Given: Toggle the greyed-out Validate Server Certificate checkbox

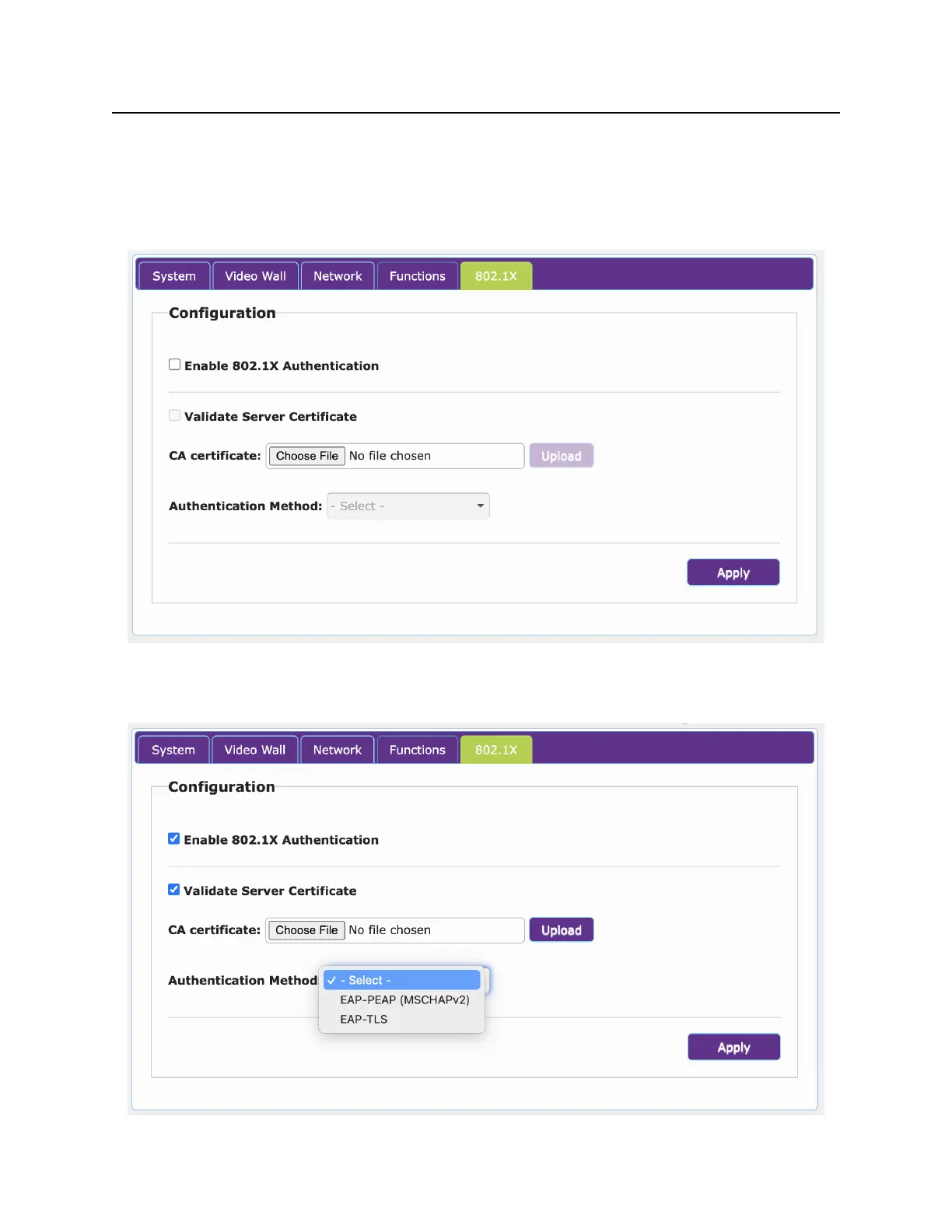Looking at the screenshot, I should point(175,415).
